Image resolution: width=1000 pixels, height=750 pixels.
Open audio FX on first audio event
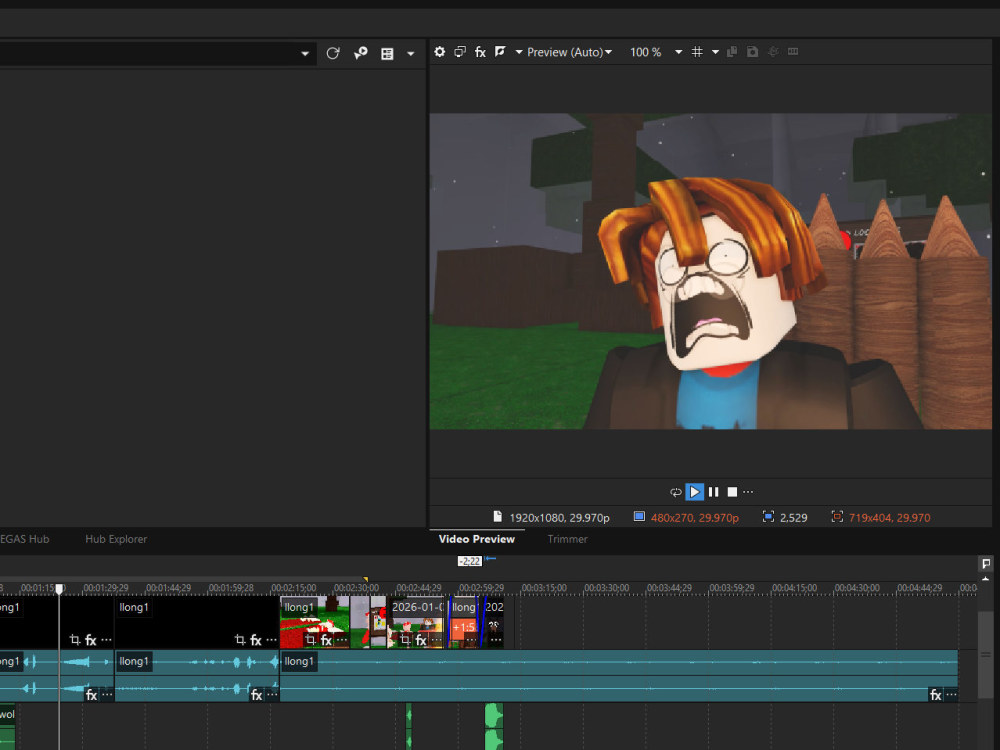(x=91, y=695)
